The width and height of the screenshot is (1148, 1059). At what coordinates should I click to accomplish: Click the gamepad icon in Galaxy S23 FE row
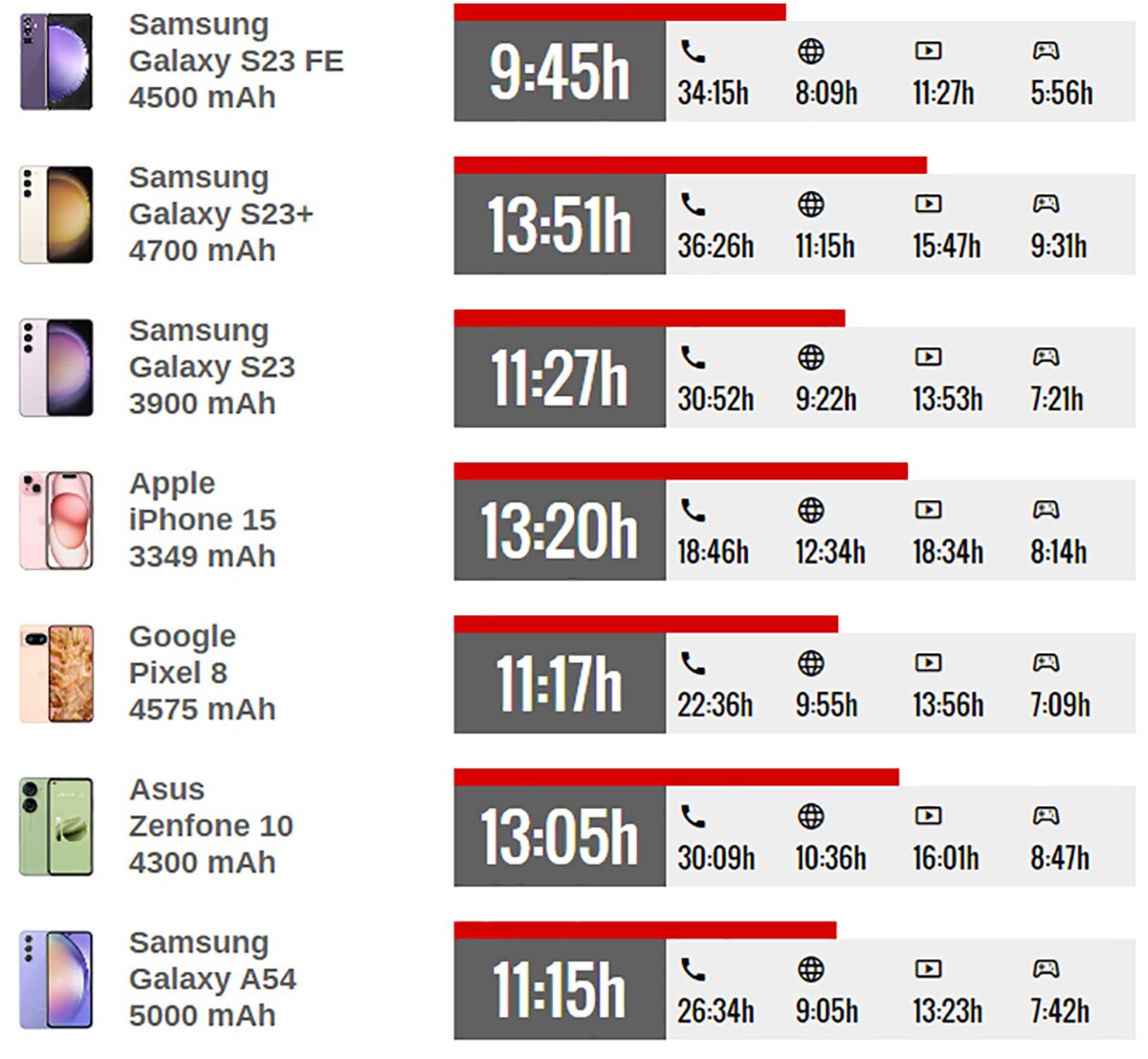pos(1046,52)
